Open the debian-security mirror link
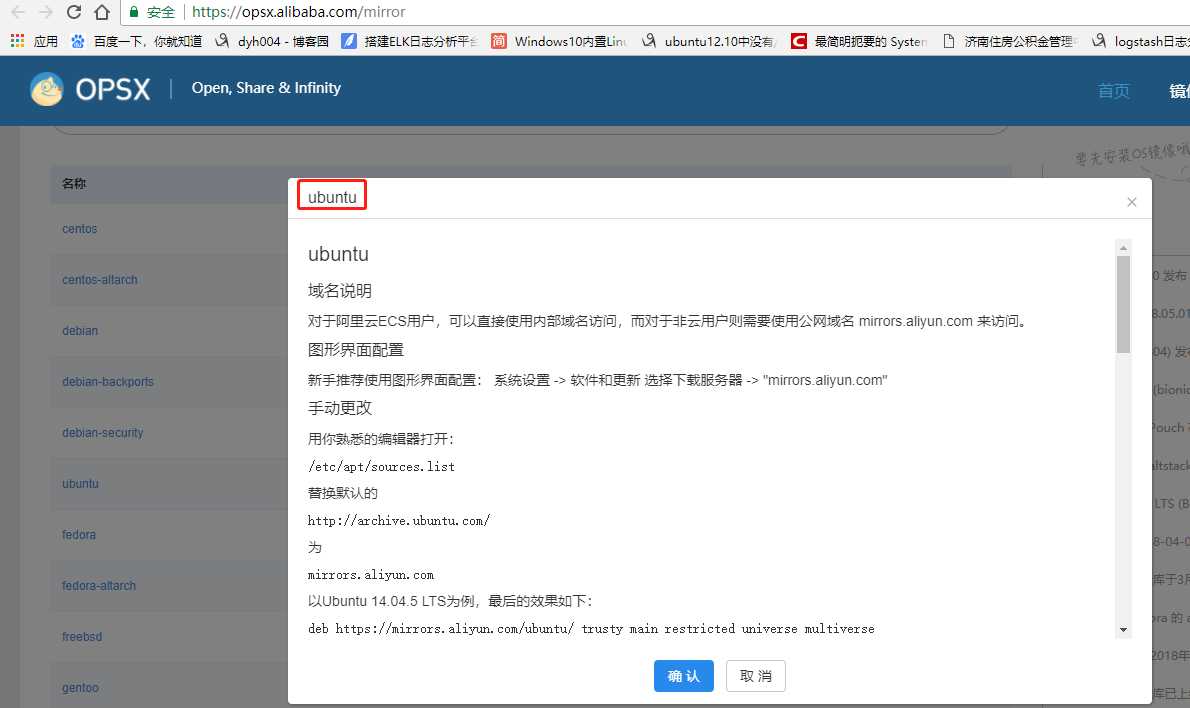The width and height of the screenshot is (1190, 708). point(102,433)
